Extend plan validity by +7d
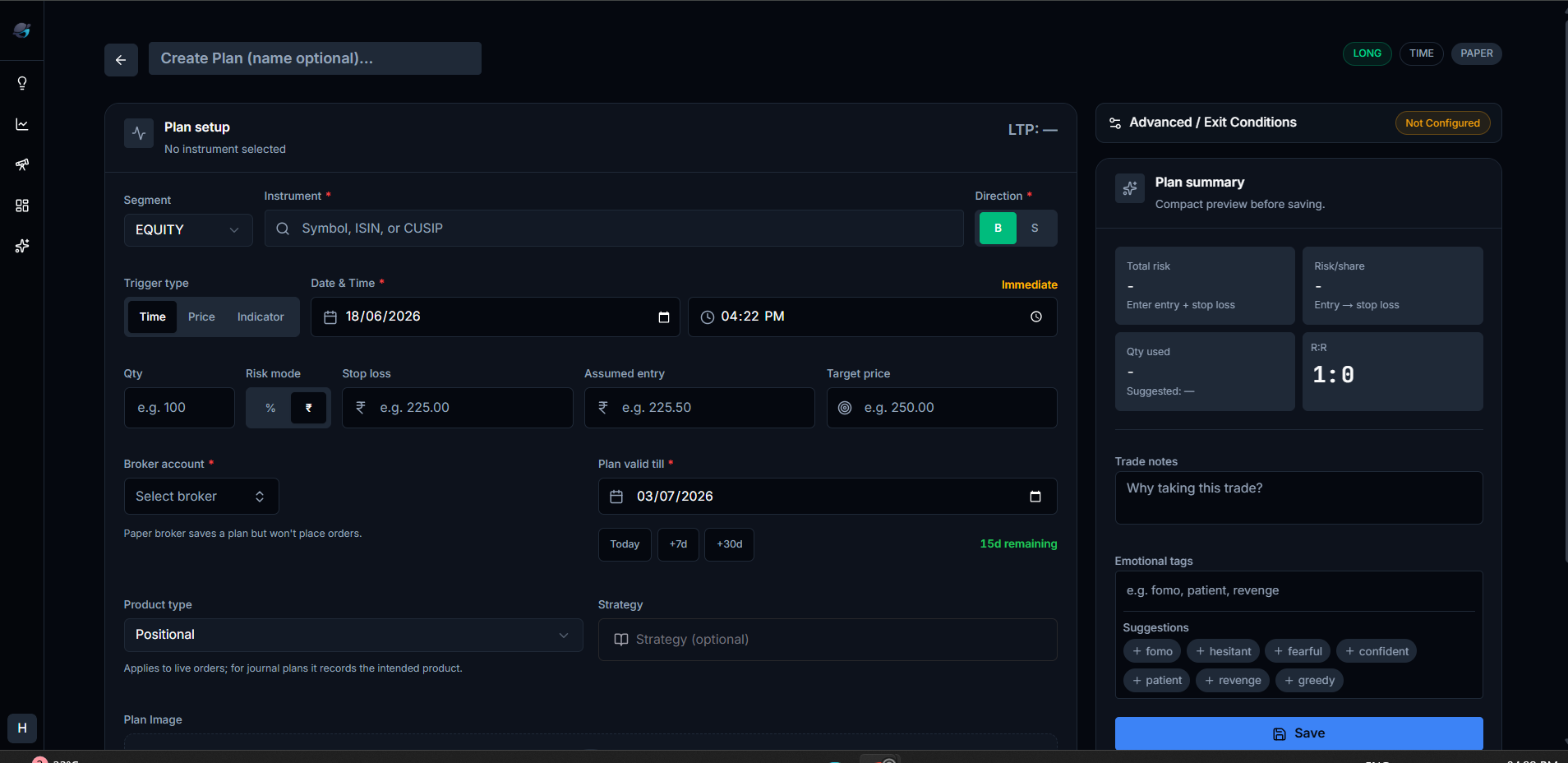This screenshot has height=763, width=1568. (x=678, y=544)
